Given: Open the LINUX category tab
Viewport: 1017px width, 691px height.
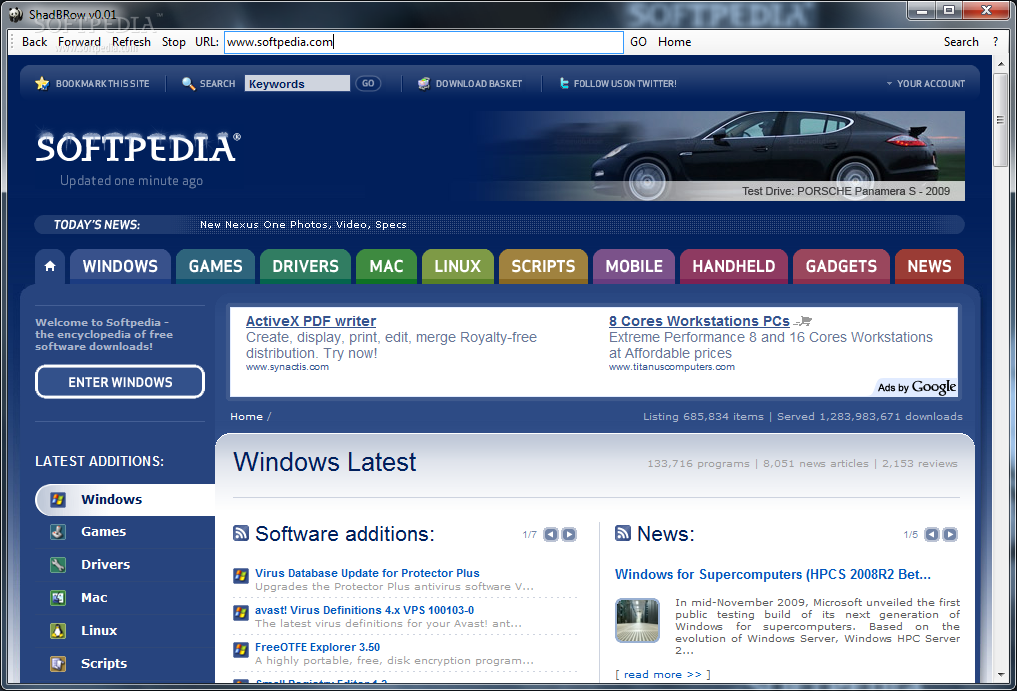Looking at the screenshot, I should (x=458, y=266).
